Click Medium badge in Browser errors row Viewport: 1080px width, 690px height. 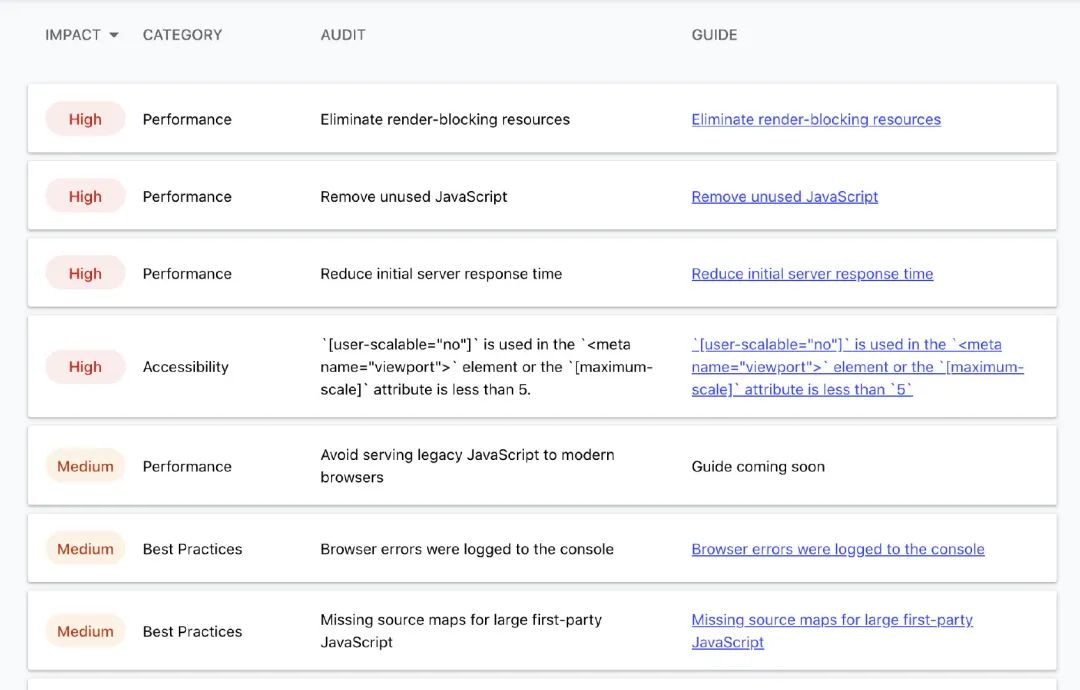pyautogui.click(x=85, y=549)
